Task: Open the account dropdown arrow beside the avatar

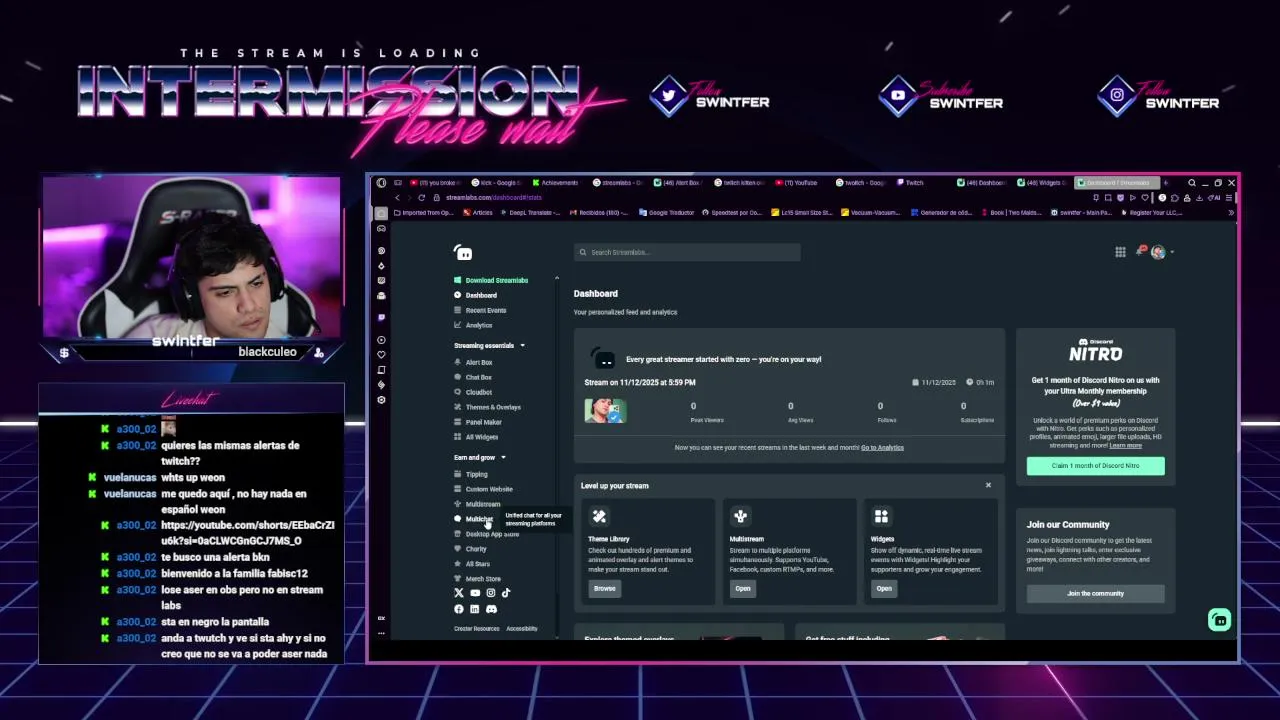Action: (x=1172, y=253)
